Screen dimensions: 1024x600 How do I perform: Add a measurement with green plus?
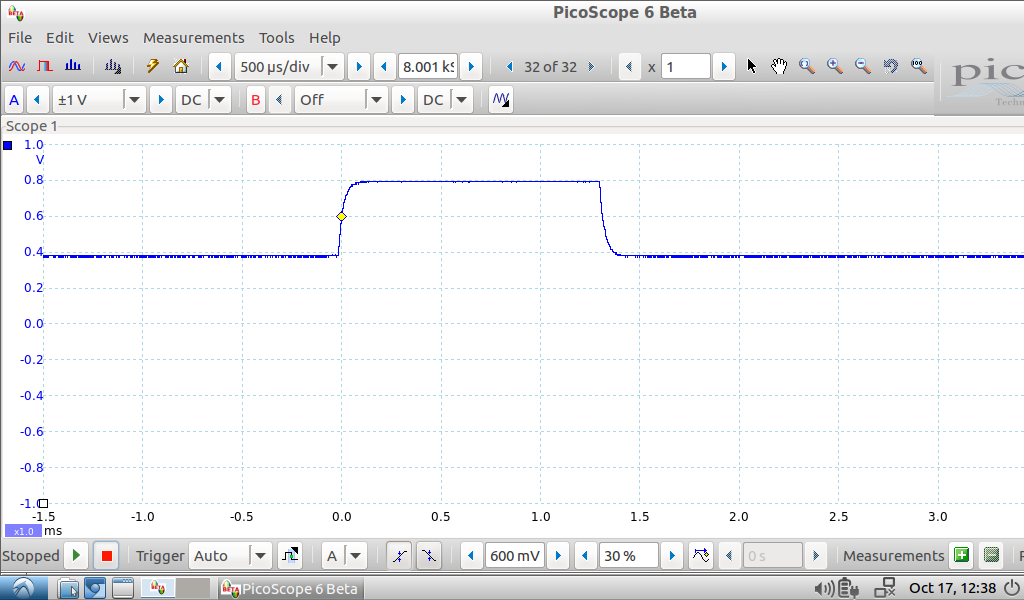[961, 556]
